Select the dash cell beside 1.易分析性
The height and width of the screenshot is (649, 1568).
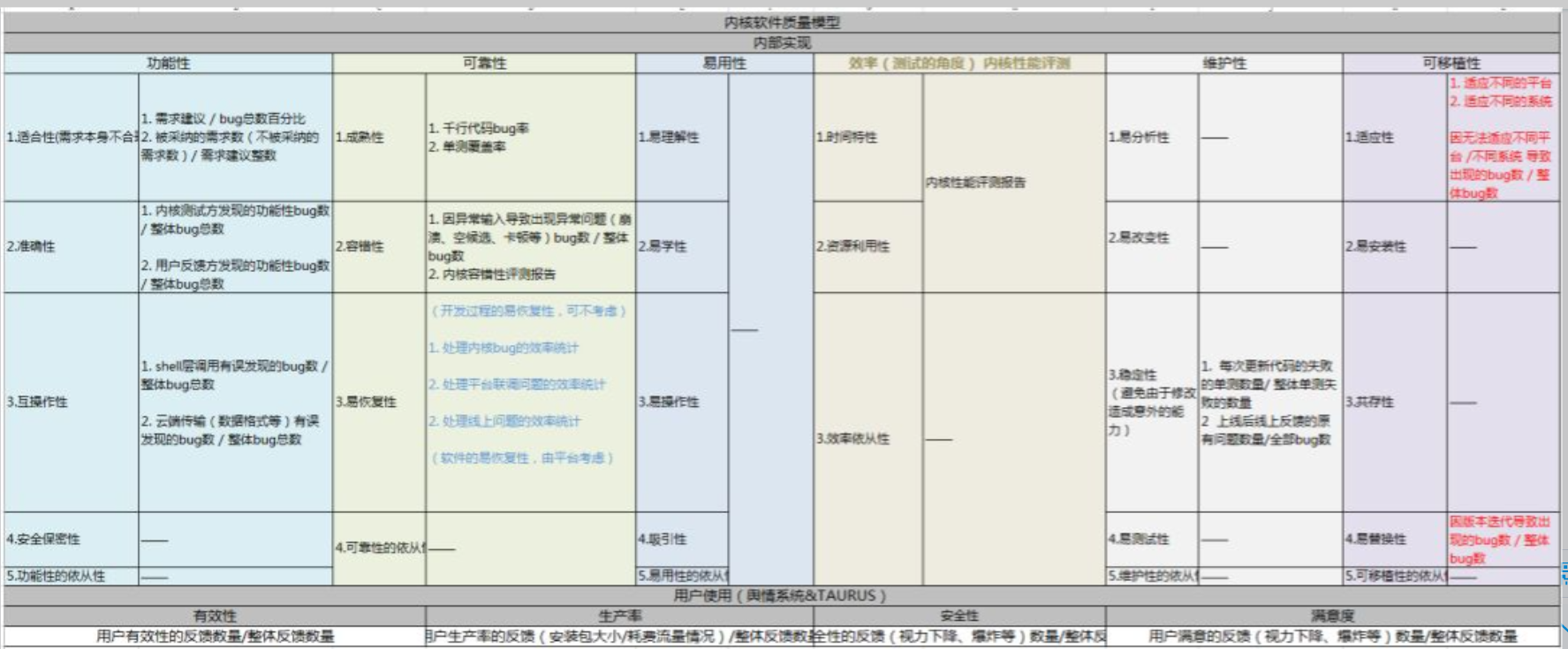[x=1270, y=137]
